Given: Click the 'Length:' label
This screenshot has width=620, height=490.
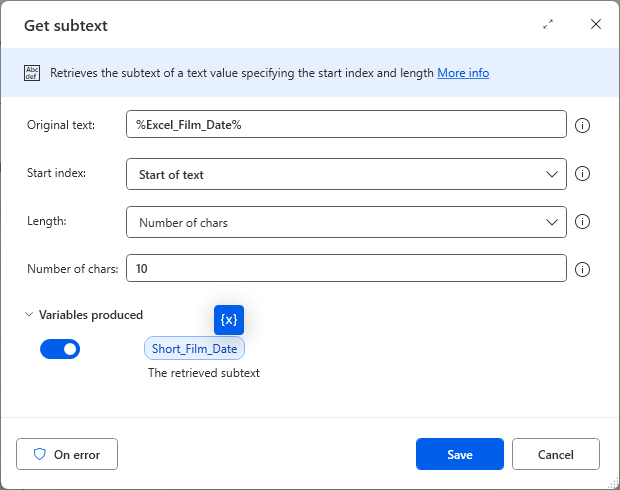Looking at the screenshot, I should (x=47, y=221).
